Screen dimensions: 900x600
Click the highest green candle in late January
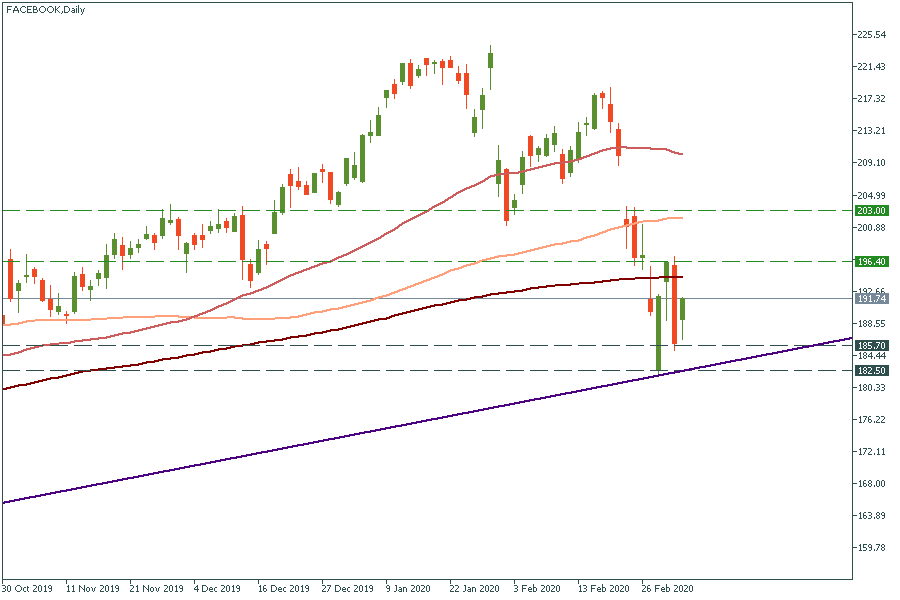point(491,57)
